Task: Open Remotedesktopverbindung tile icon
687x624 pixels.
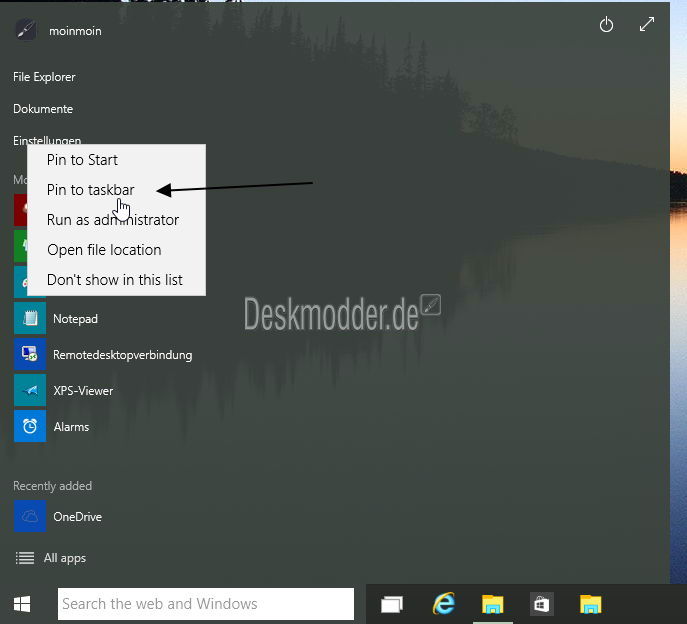Action: pyautogui.click(x=30, y=354)
